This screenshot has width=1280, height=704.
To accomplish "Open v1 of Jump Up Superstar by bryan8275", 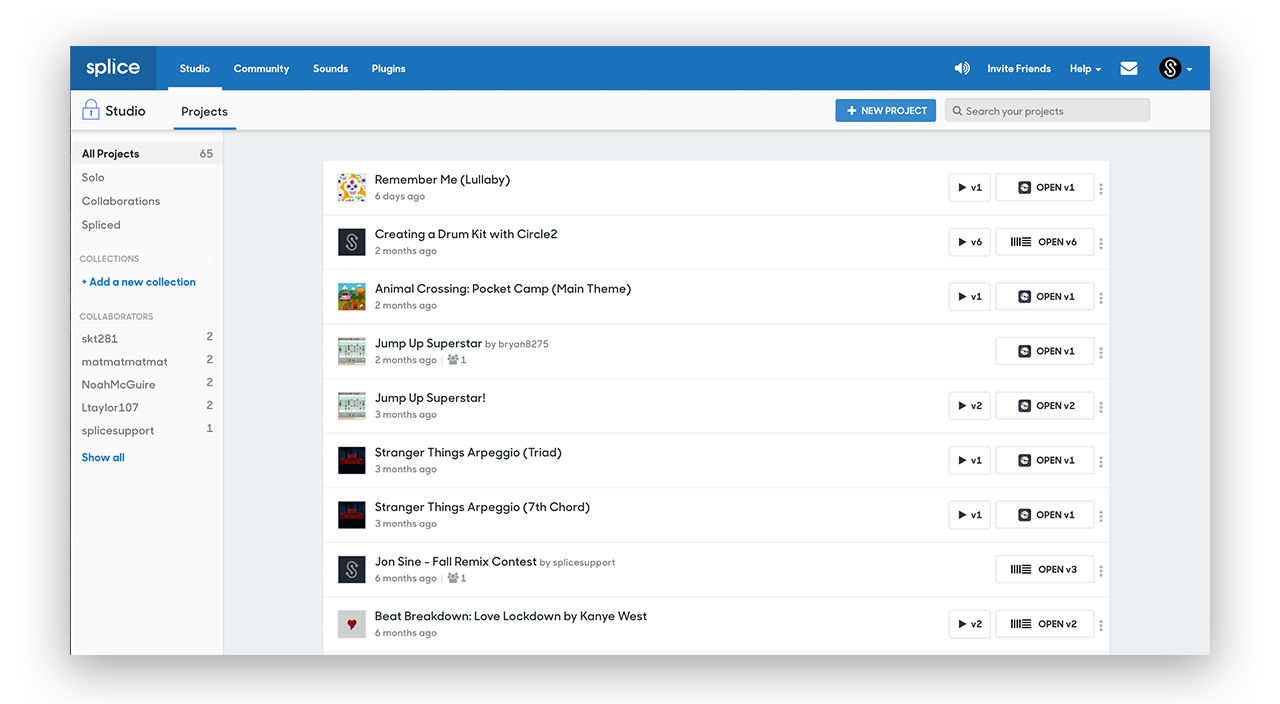I will [x=1045, y=351].
